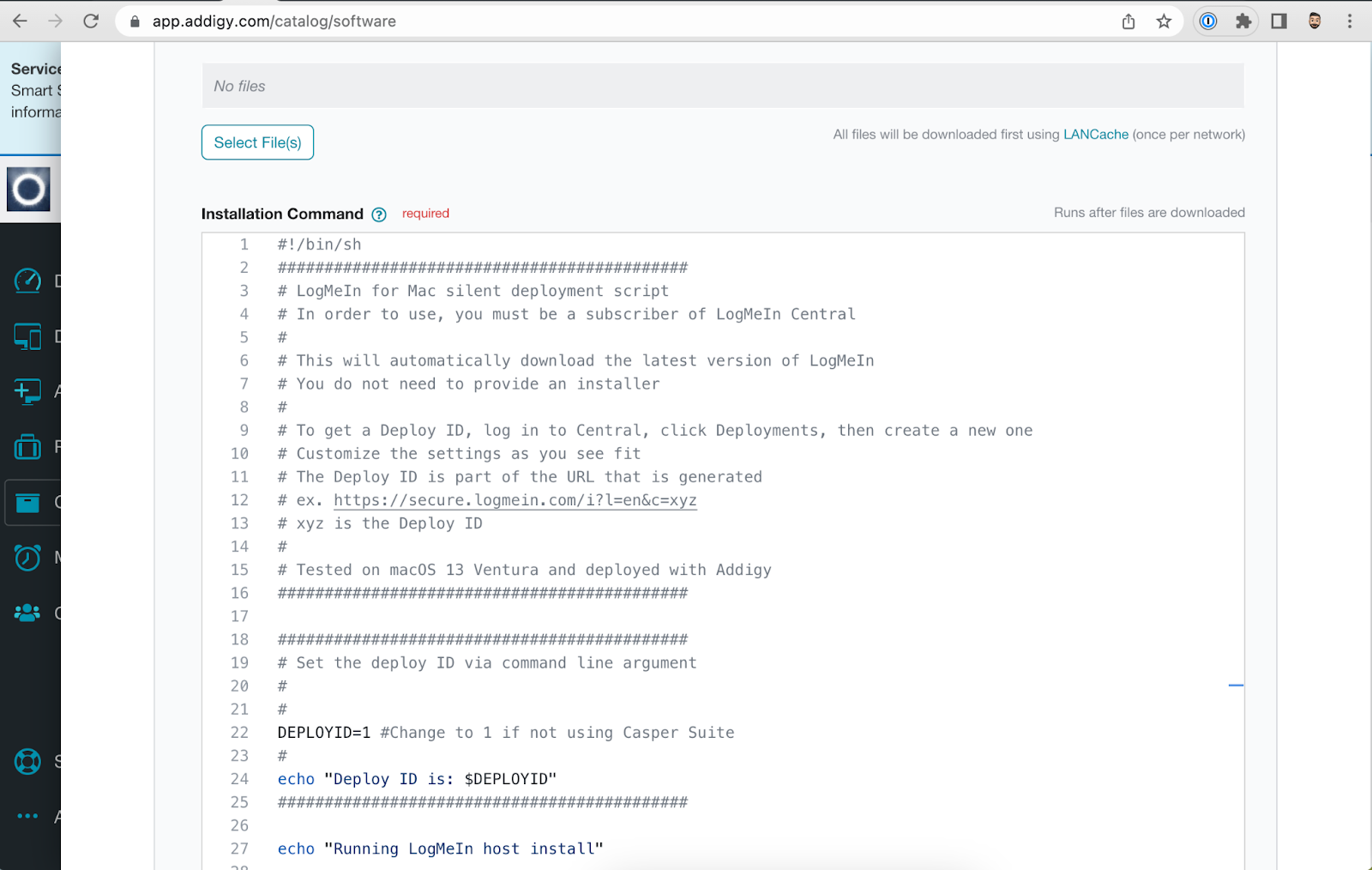Image resolution: width=1372 pixels, height=870 pixels.
Task: Open the Devices monitor icon in sidebar
Action: [27, 336]
